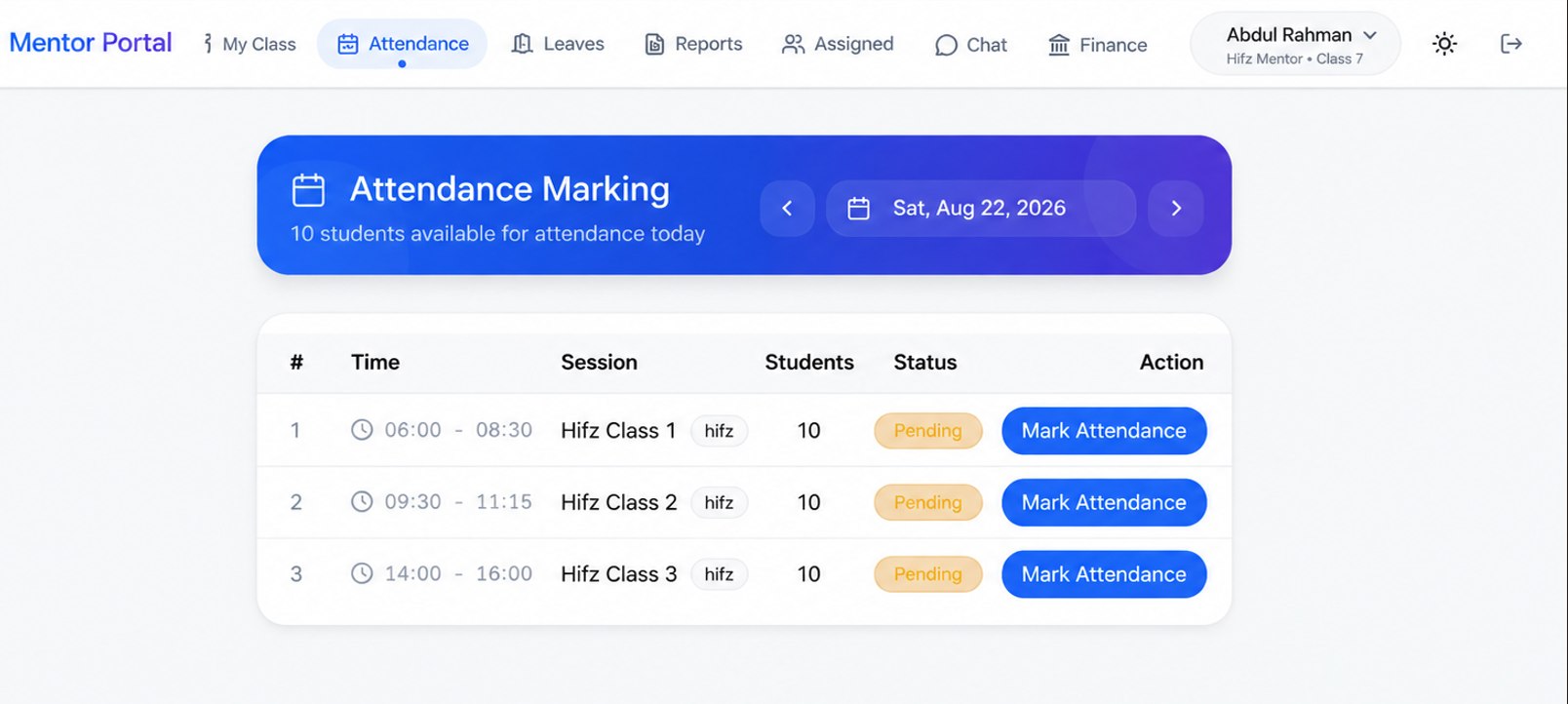Screen dimensions: 1568x704
Task: Go to previous day with left chevron
Action: coord(787,208)
